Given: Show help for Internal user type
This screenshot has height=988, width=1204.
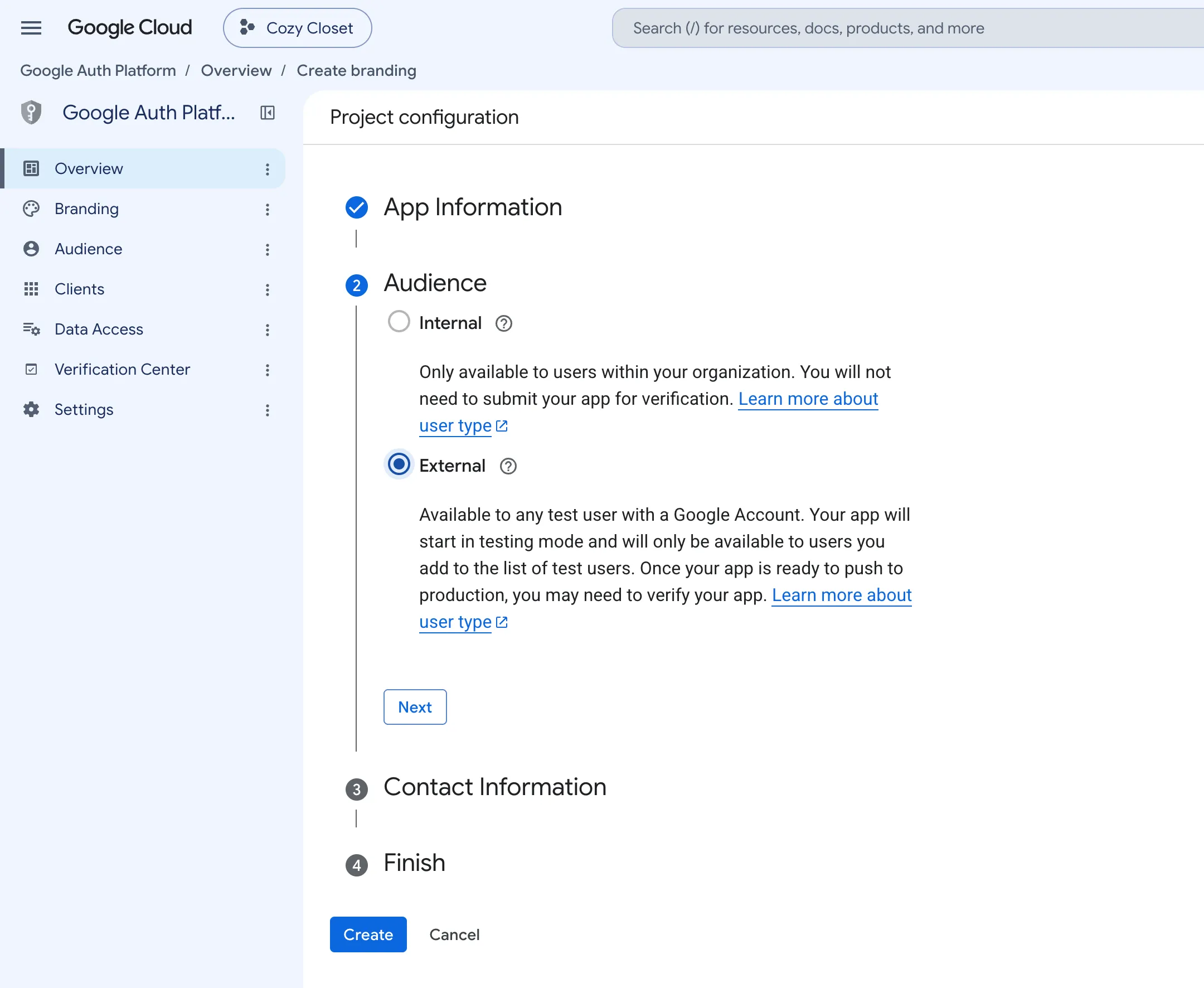Looking at the screenshot, I should [x=503, y=323].
